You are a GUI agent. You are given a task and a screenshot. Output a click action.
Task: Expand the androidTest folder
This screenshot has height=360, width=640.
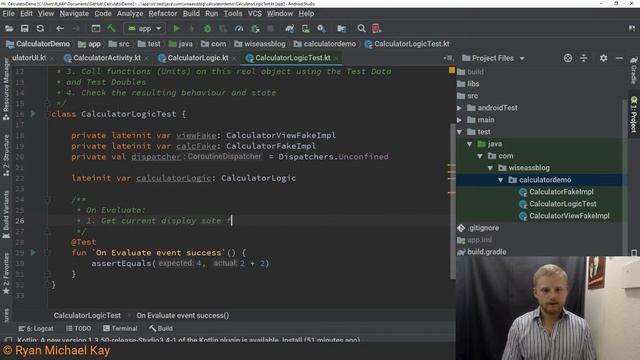(x=460, y=108)
